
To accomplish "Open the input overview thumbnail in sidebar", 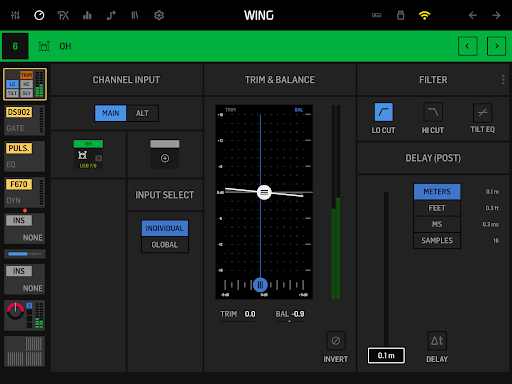I will click(25, 84).
